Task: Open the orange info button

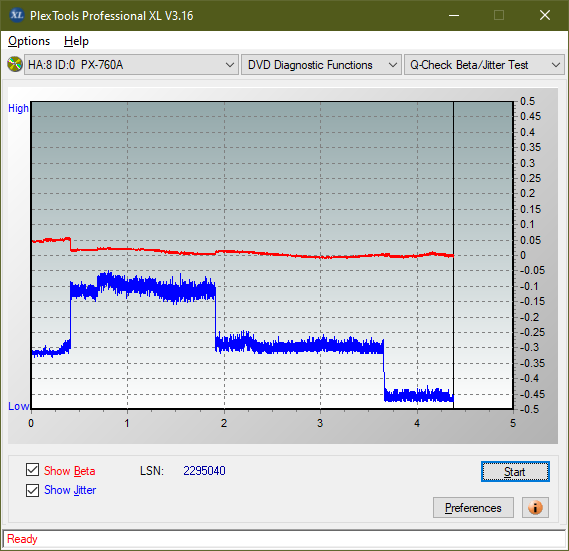Action: click(535, 507)
